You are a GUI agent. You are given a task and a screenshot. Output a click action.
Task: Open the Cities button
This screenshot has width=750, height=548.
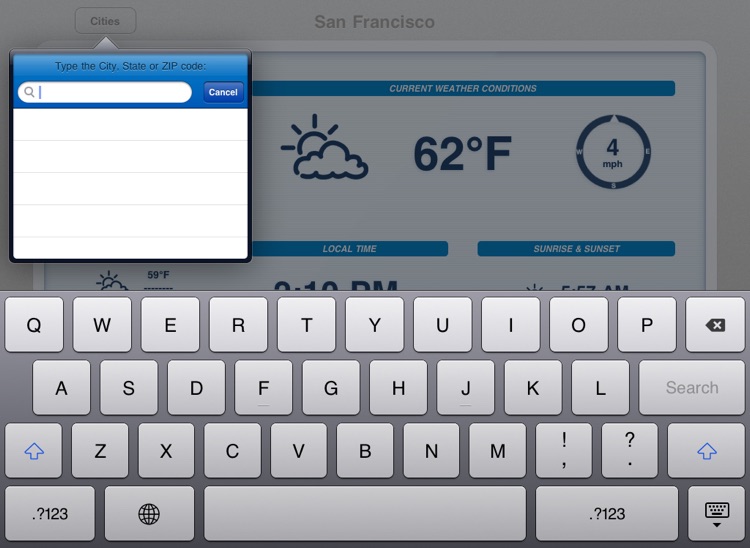[x=105, y=21]
